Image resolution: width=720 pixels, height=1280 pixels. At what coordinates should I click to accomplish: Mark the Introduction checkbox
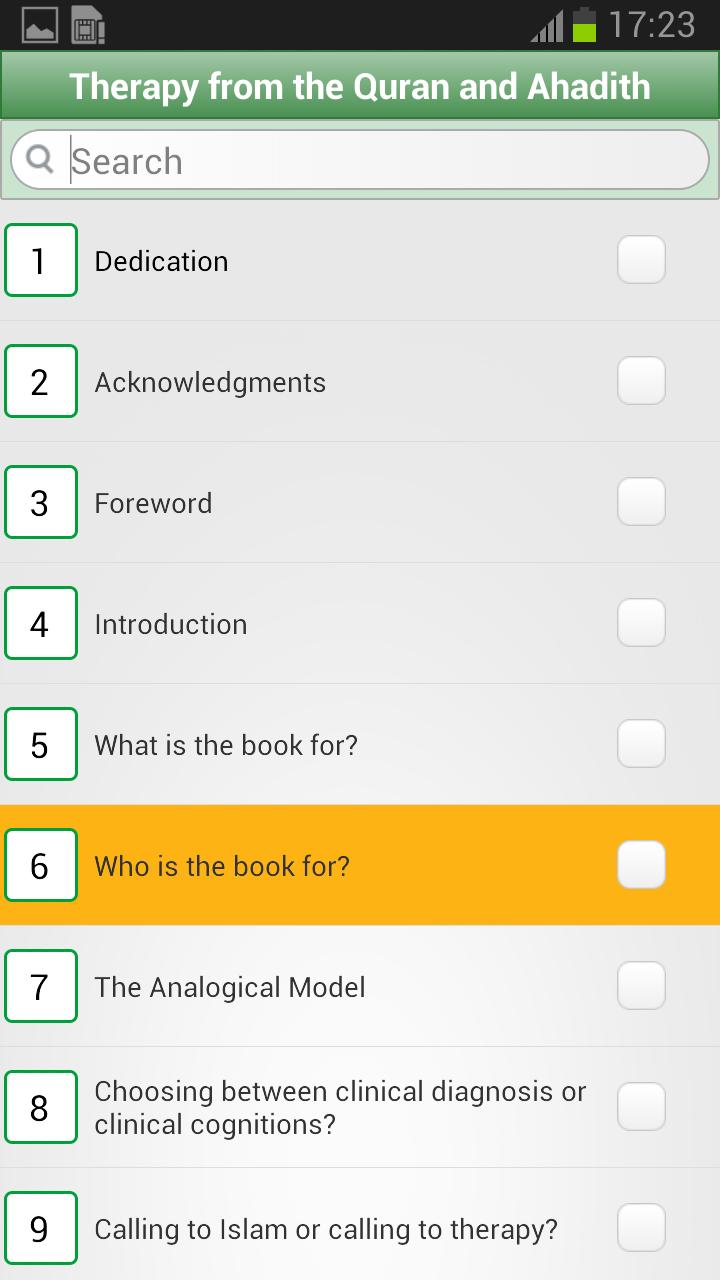click(x=641, y=623)
